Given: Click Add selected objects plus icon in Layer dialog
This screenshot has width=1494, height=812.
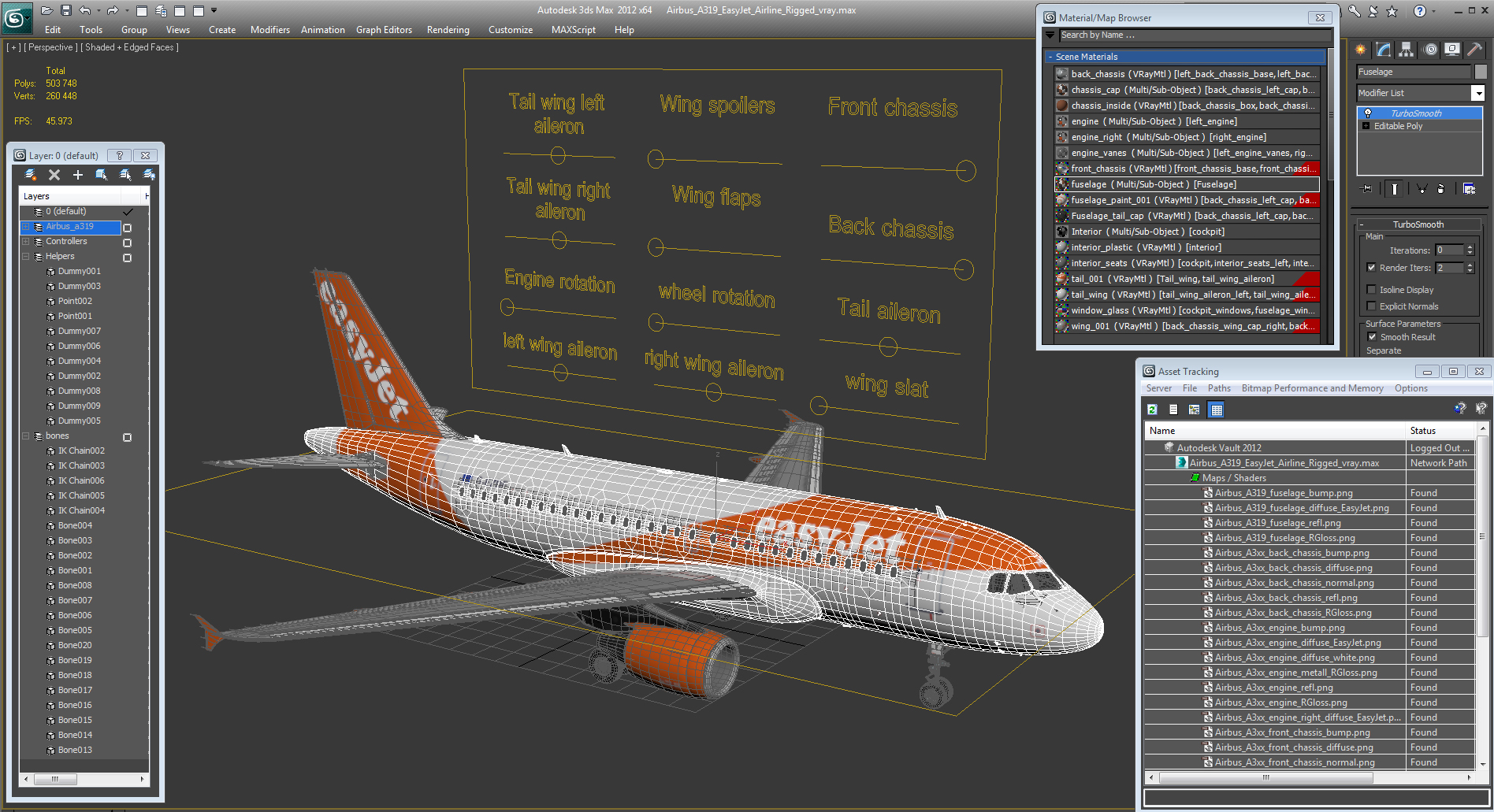Looking at the screenshot, I should (x=78, y=174).
